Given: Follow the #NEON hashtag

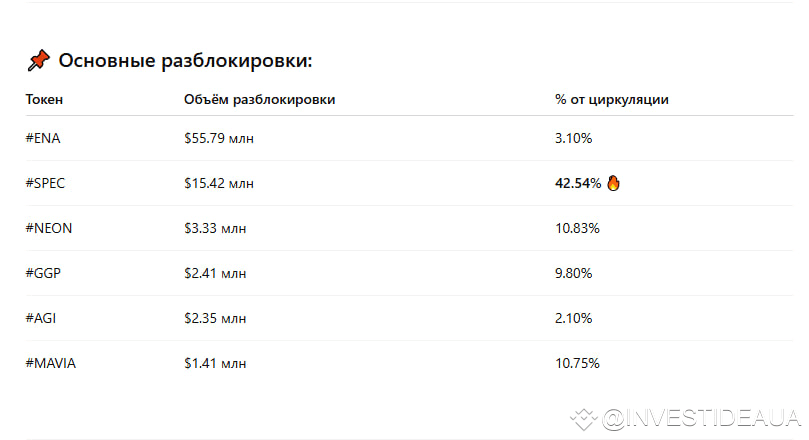Looking at the screenshot, I should 49,228.
